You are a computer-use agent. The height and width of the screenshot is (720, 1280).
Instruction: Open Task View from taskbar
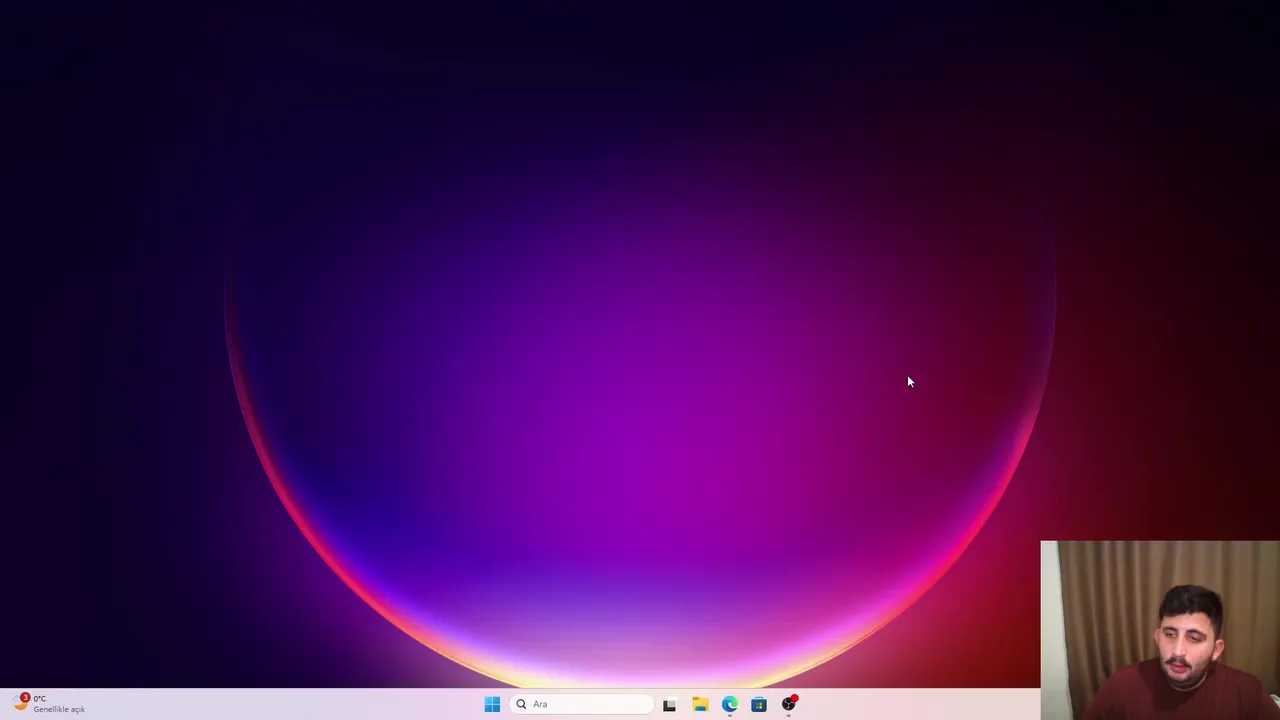point(669,705)
